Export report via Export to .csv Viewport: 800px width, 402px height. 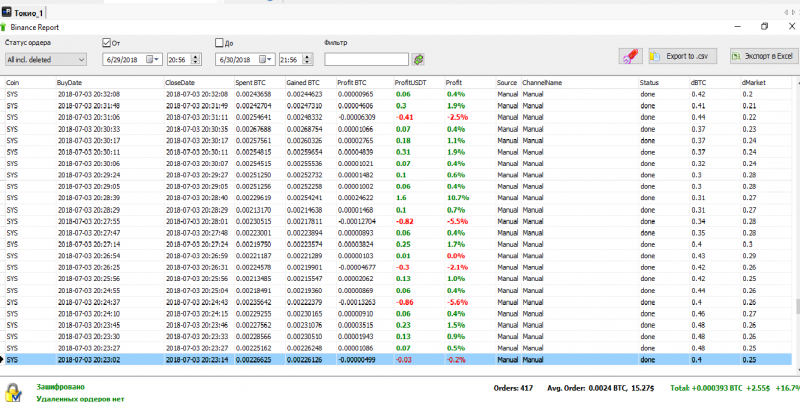[683, 57]
